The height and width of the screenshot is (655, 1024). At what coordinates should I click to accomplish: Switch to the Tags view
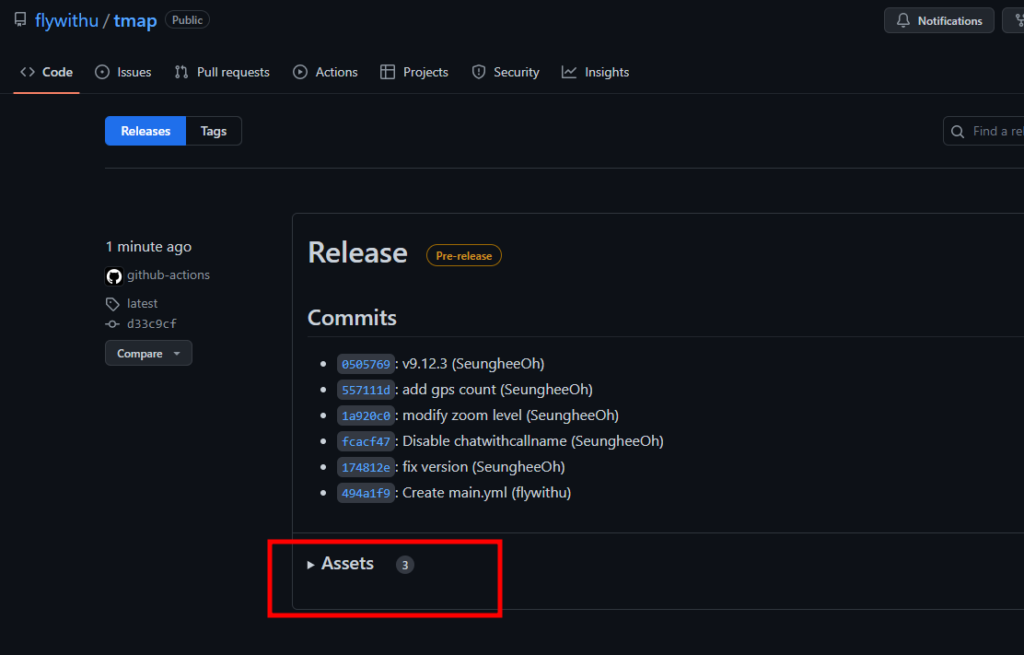pyautogui.click(x=213, y=131)
